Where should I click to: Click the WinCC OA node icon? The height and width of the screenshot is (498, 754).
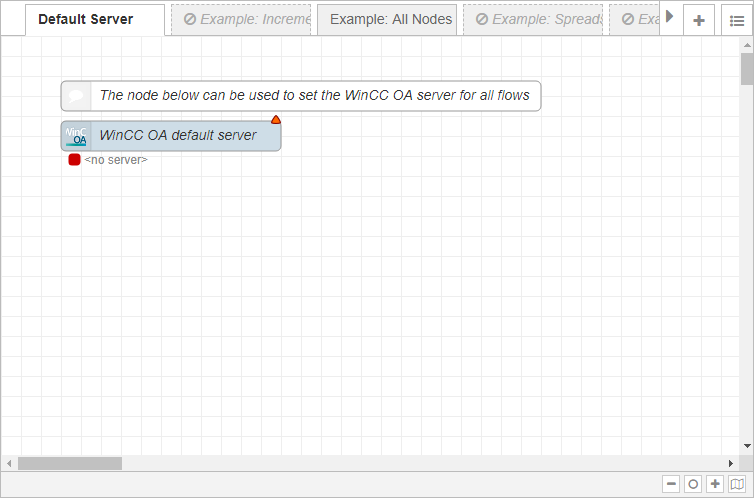pos(76,136)
